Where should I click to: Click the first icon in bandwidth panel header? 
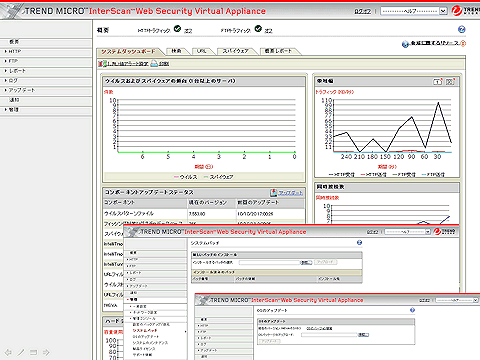(x=438, y=81)
